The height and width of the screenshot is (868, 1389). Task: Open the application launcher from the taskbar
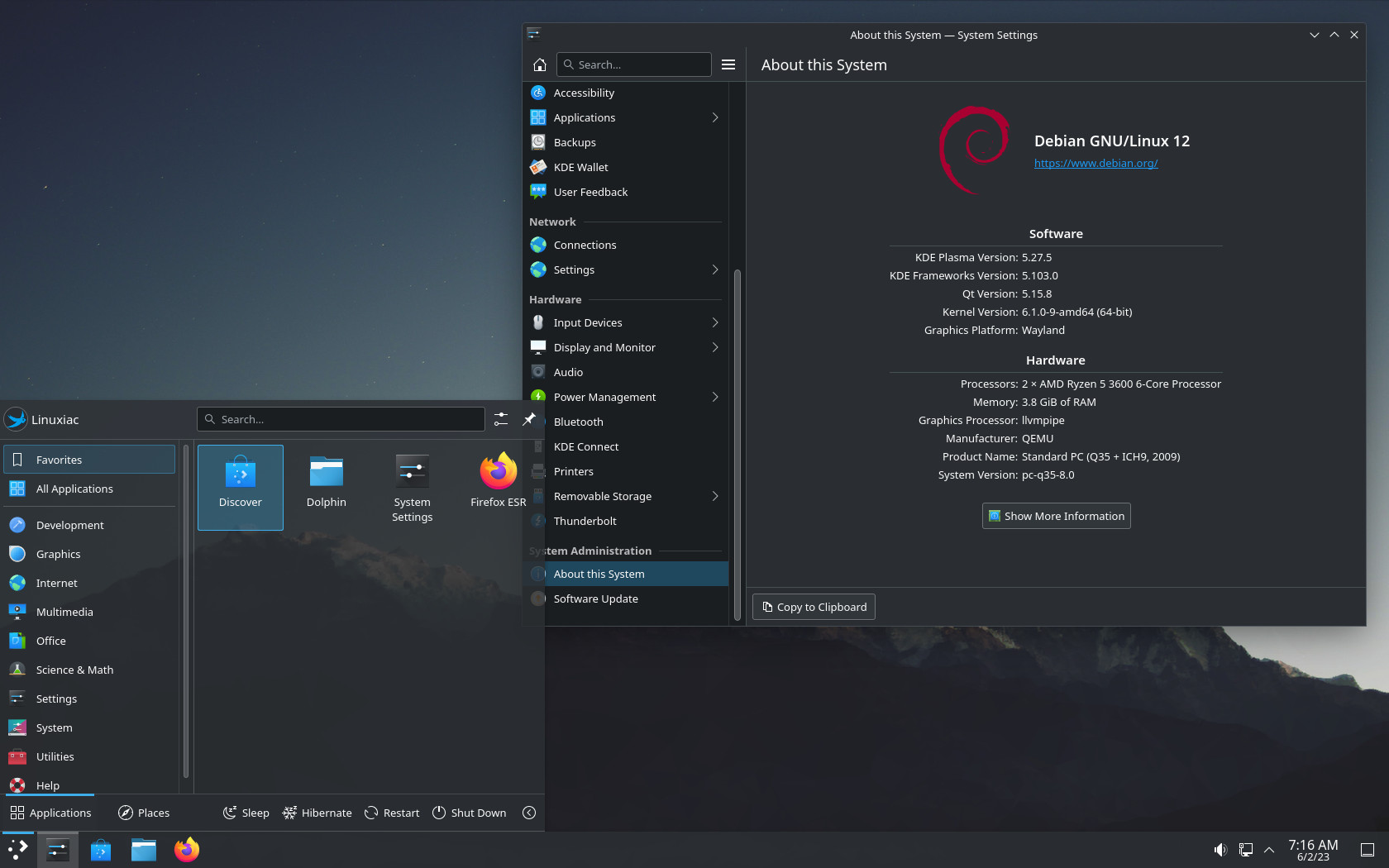point(17,850)
